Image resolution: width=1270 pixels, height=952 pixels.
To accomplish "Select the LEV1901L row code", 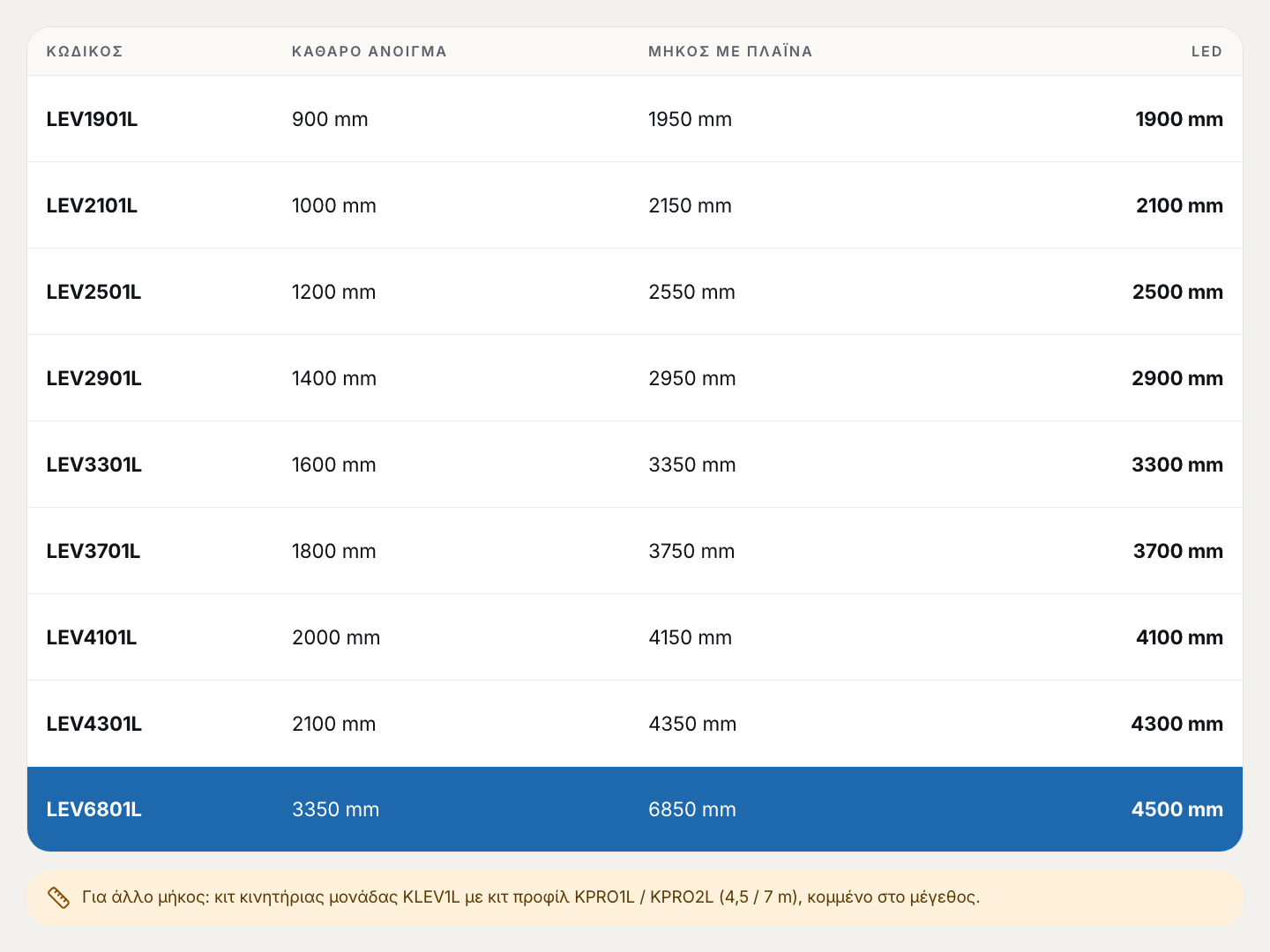I will tap(92, 119).
